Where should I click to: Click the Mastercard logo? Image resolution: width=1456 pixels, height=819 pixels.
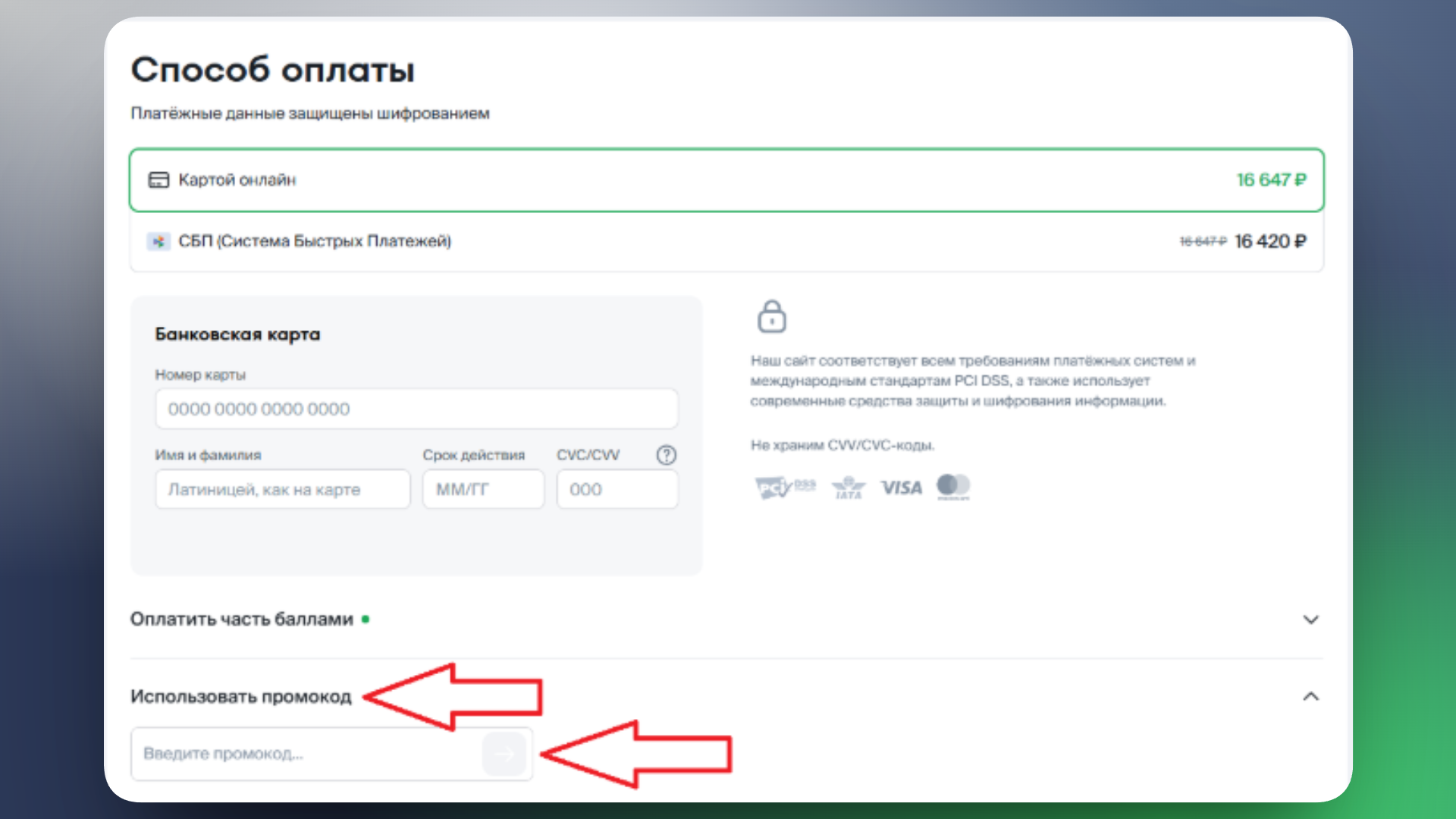pos(953,486)
